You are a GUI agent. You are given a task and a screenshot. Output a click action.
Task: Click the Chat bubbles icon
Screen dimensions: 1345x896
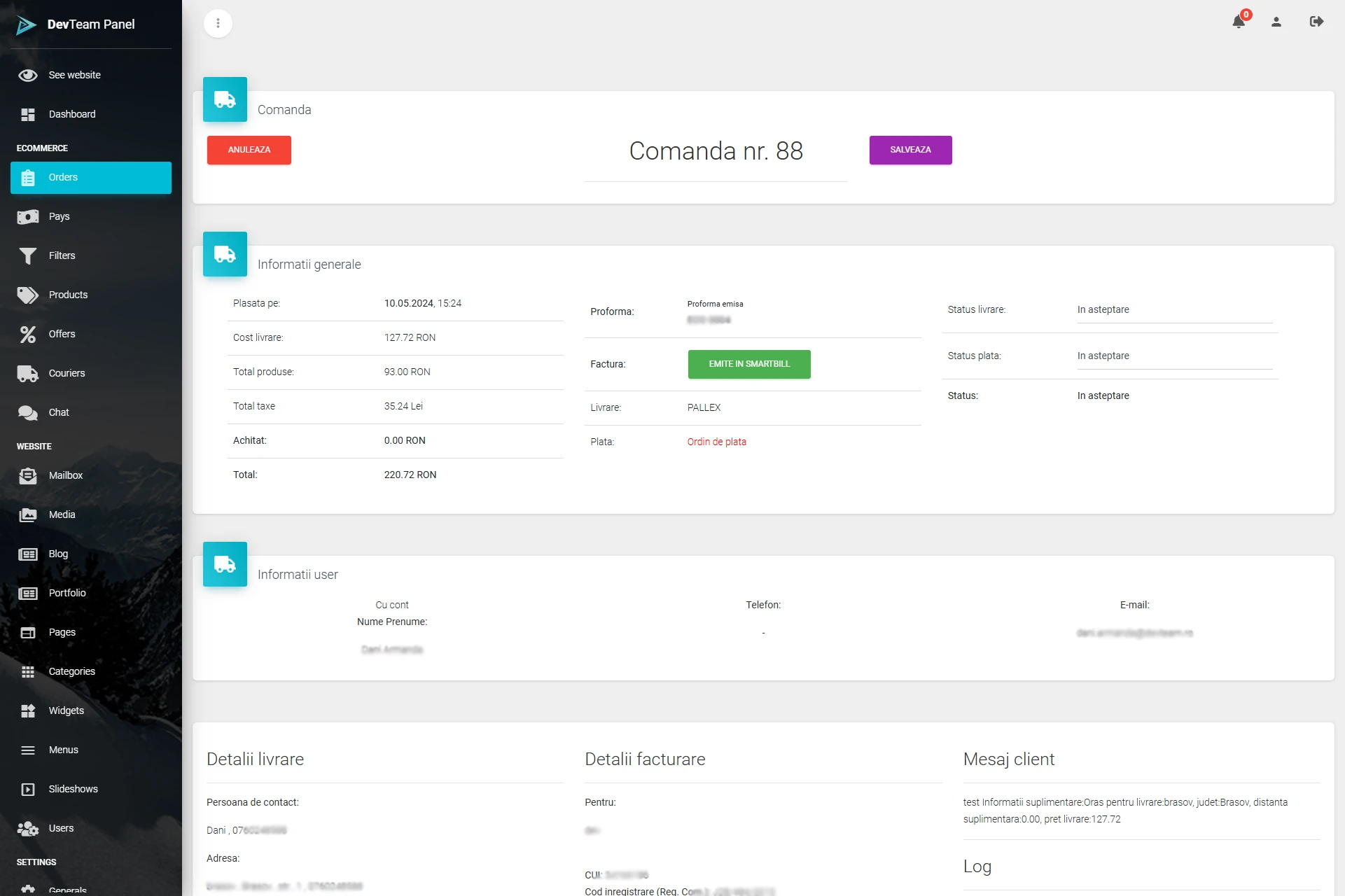[x=28, y=412]
